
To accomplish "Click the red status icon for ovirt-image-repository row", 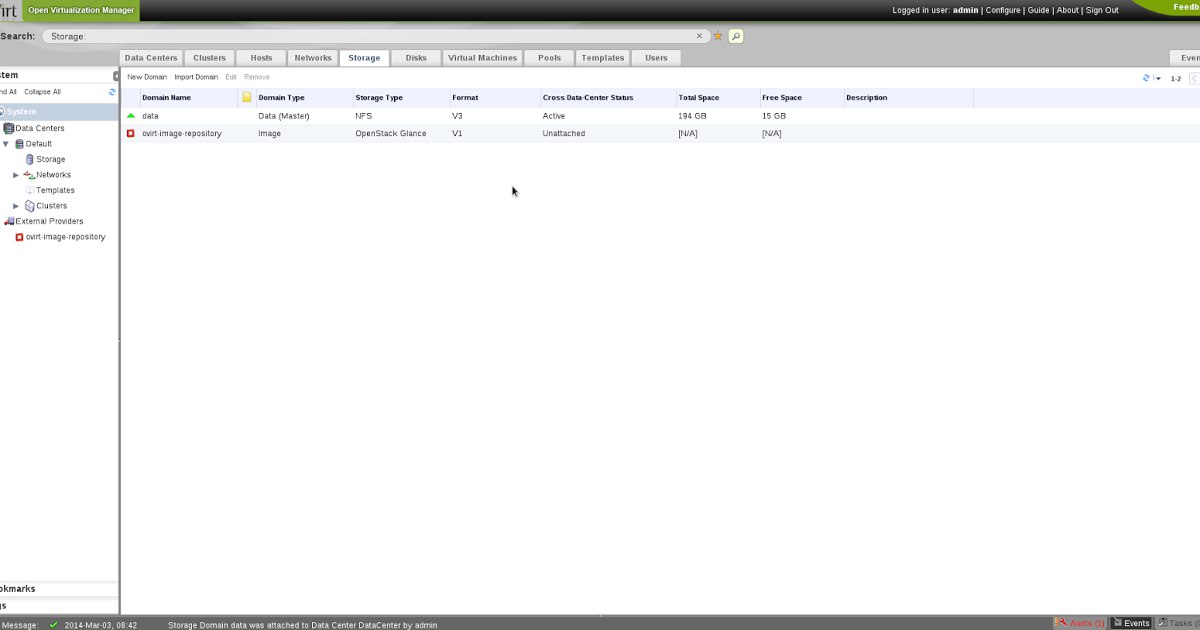I will coord(130,133).
